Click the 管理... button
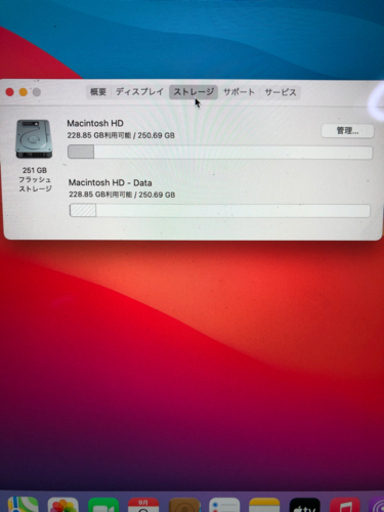 (348, 131)
